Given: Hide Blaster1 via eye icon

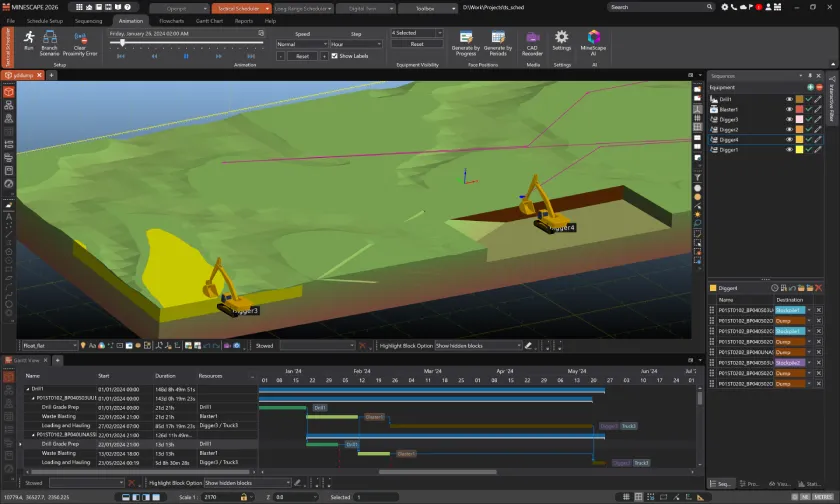Looking at the screenshot, I should click(789, 109).
